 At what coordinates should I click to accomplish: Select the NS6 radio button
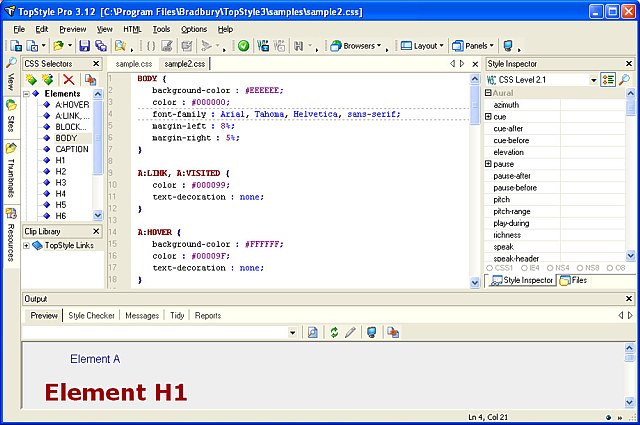coord(580,268)
